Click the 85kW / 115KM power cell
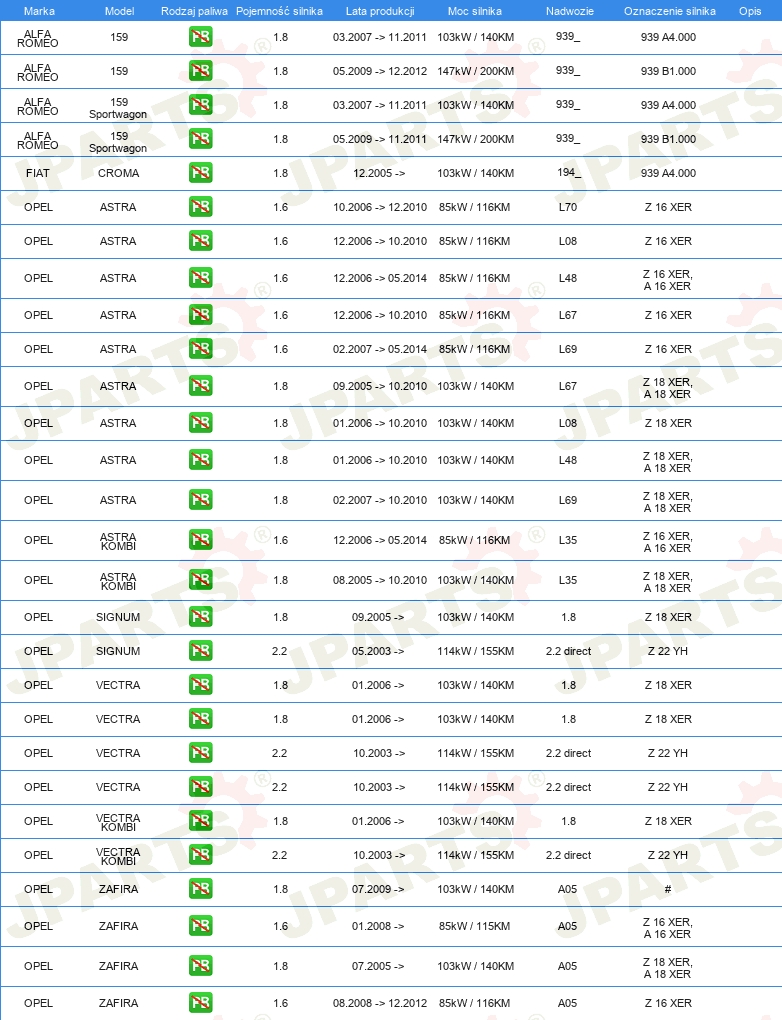Image resolution: width=782 pixels, height=1020 pixels. point(474,926)
